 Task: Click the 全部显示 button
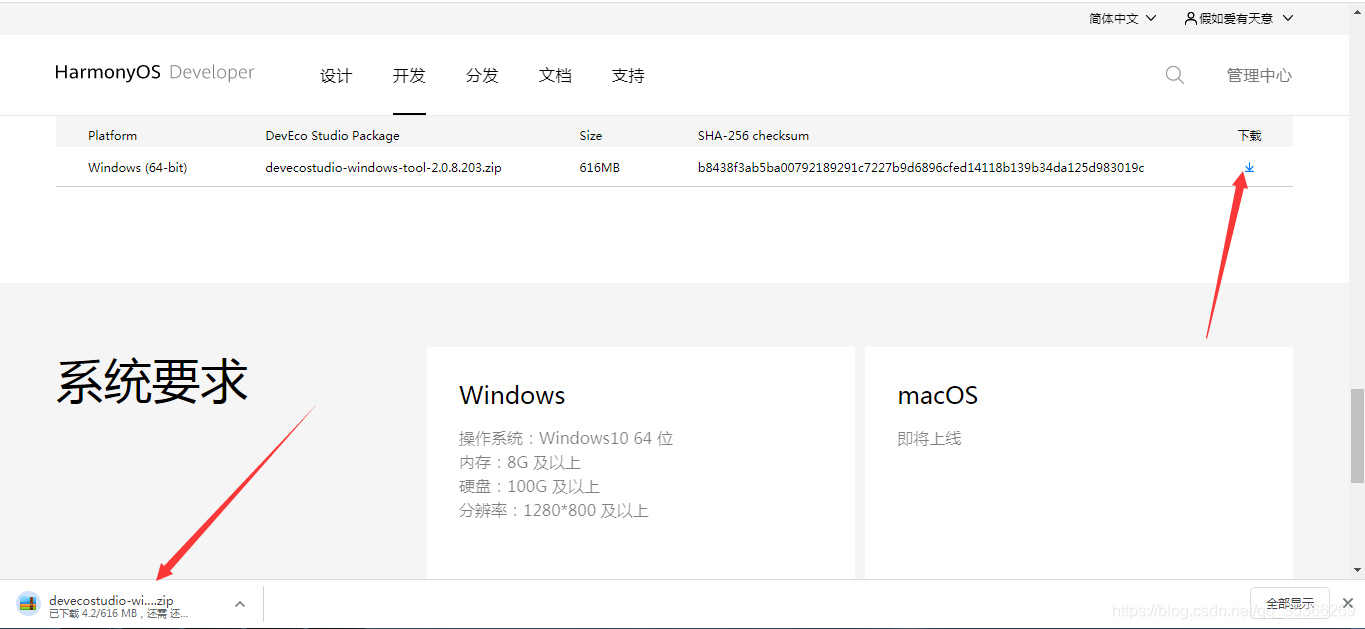[x=1290, y=603]
